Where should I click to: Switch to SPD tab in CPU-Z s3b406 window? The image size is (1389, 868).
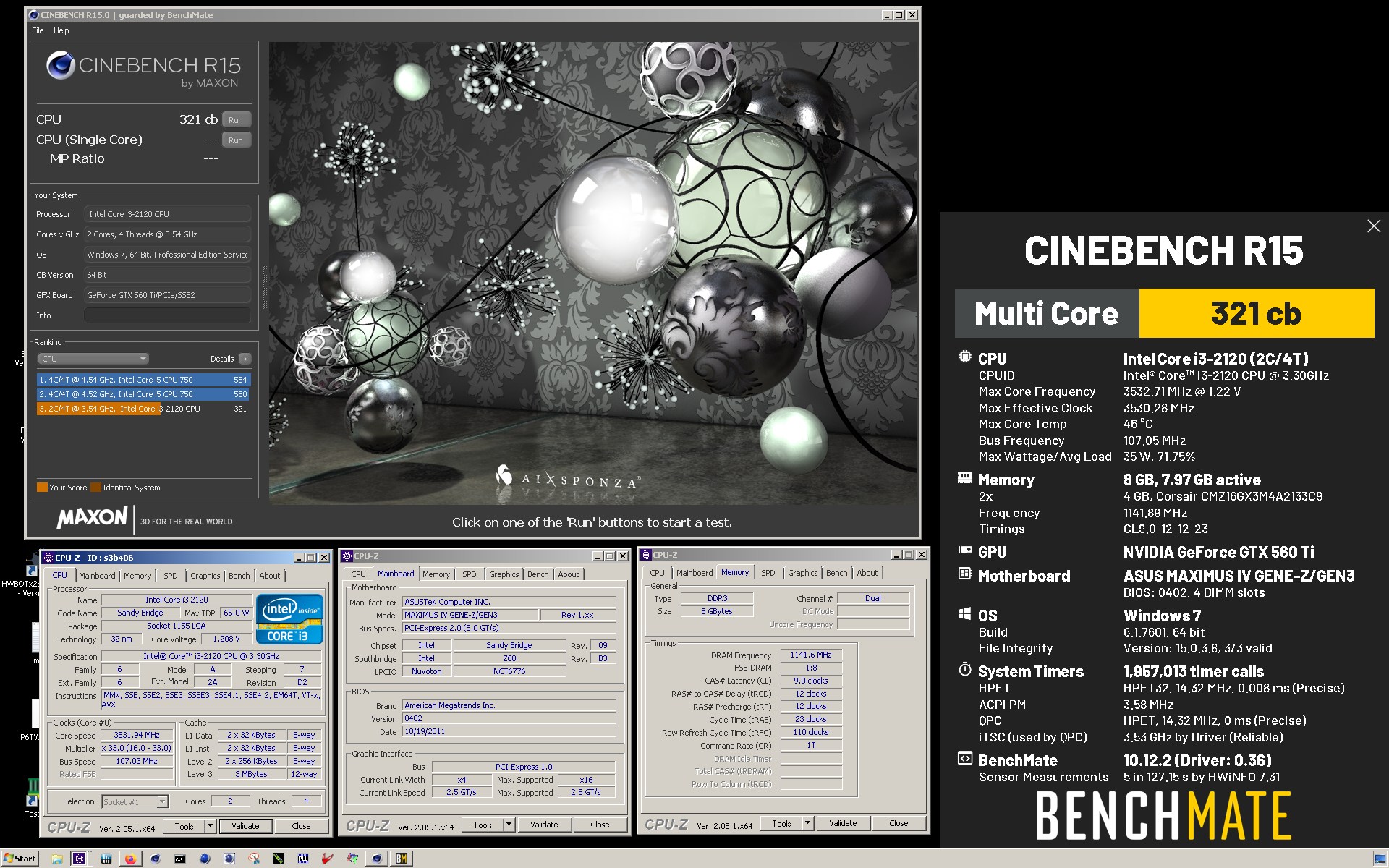pos(170,576)
